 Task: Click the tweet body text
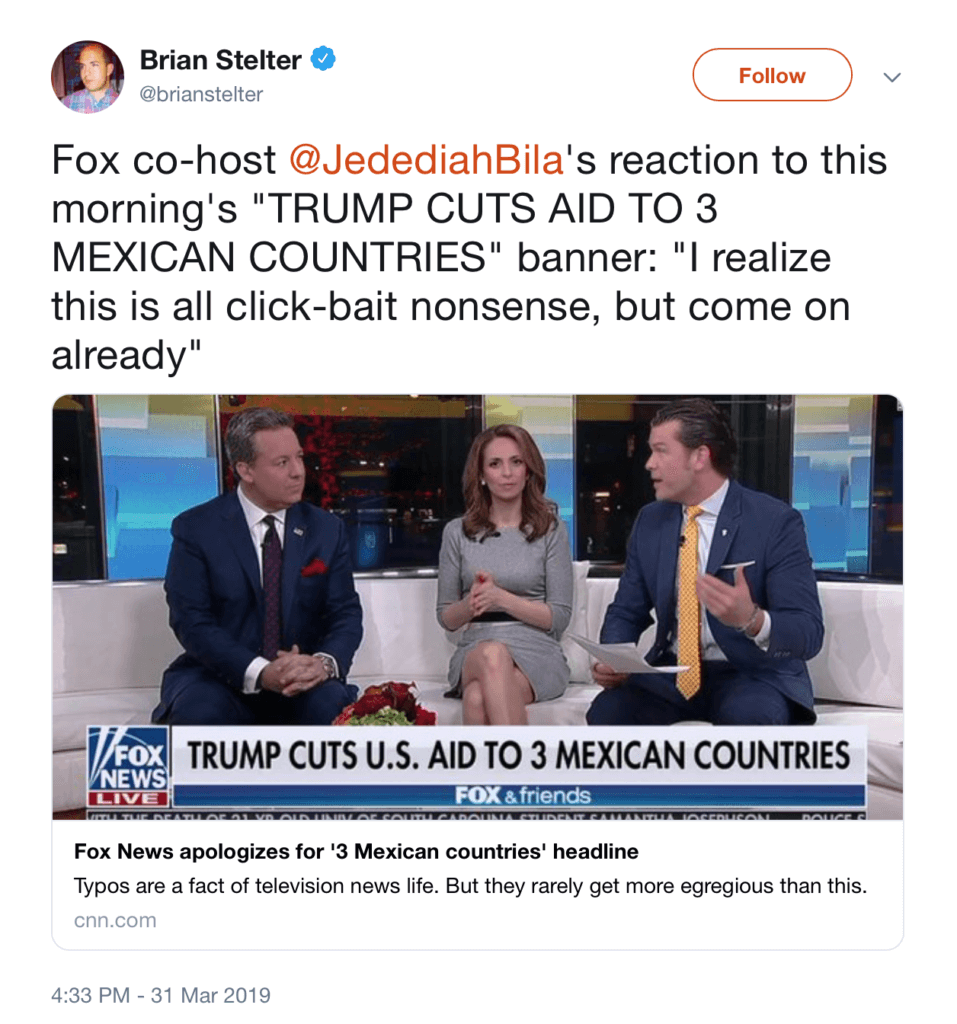pos(469,257)
